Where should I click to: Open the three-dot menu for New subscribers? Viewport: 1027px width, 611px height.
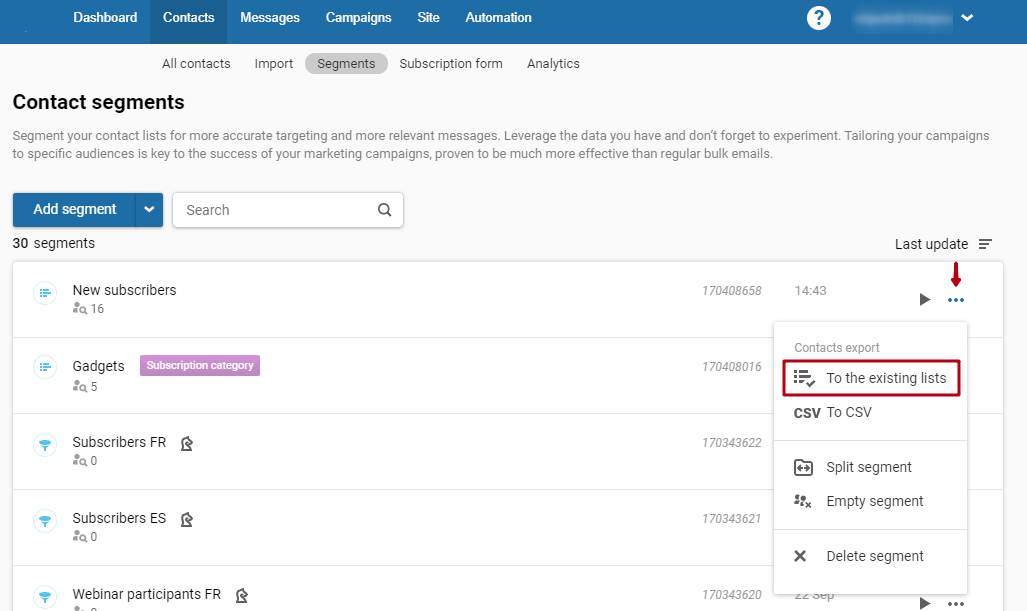(956, 300)
